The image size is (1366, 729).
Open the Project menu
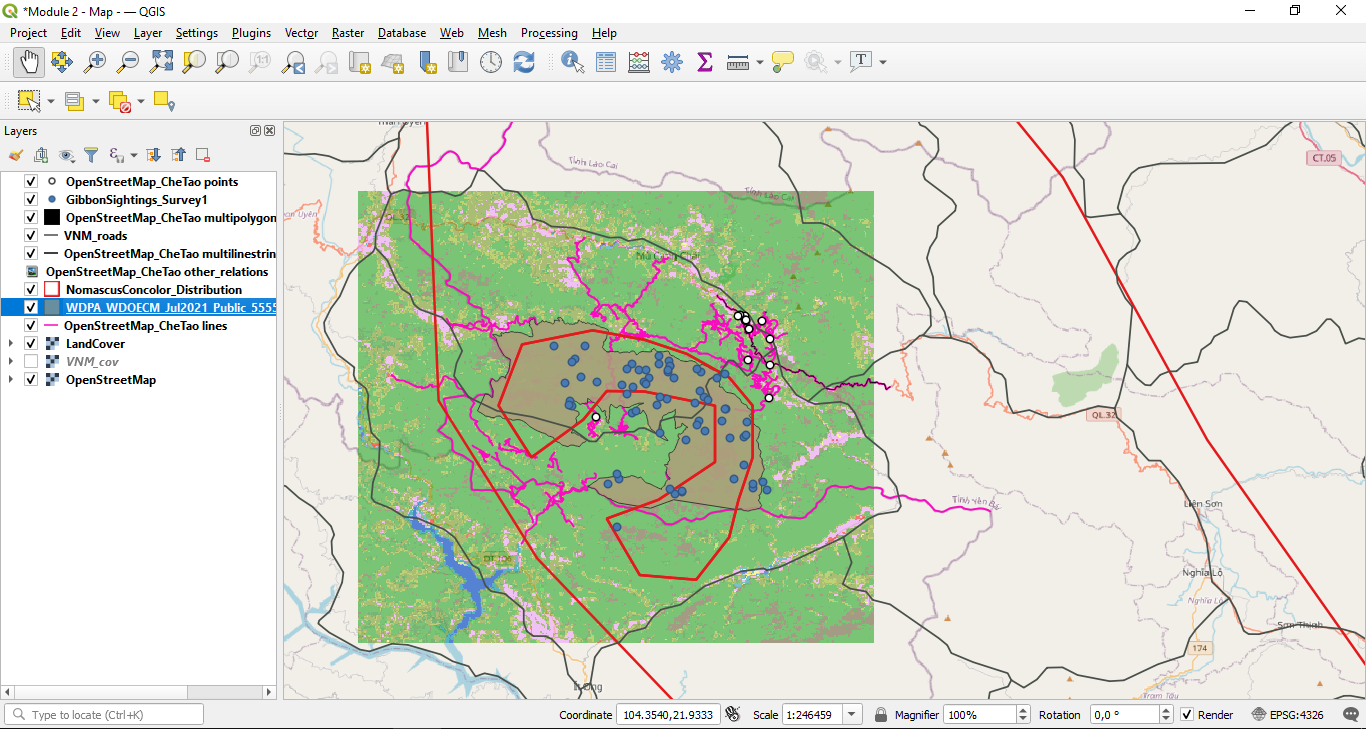29,33
